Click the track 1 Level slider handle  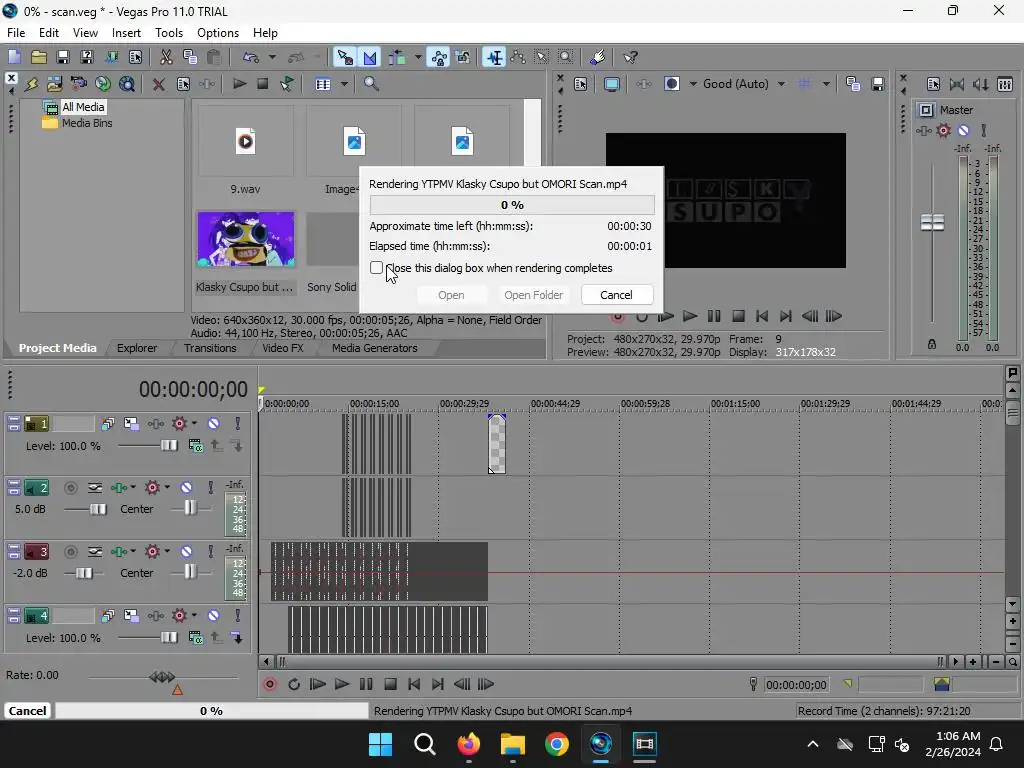[169, 445]
